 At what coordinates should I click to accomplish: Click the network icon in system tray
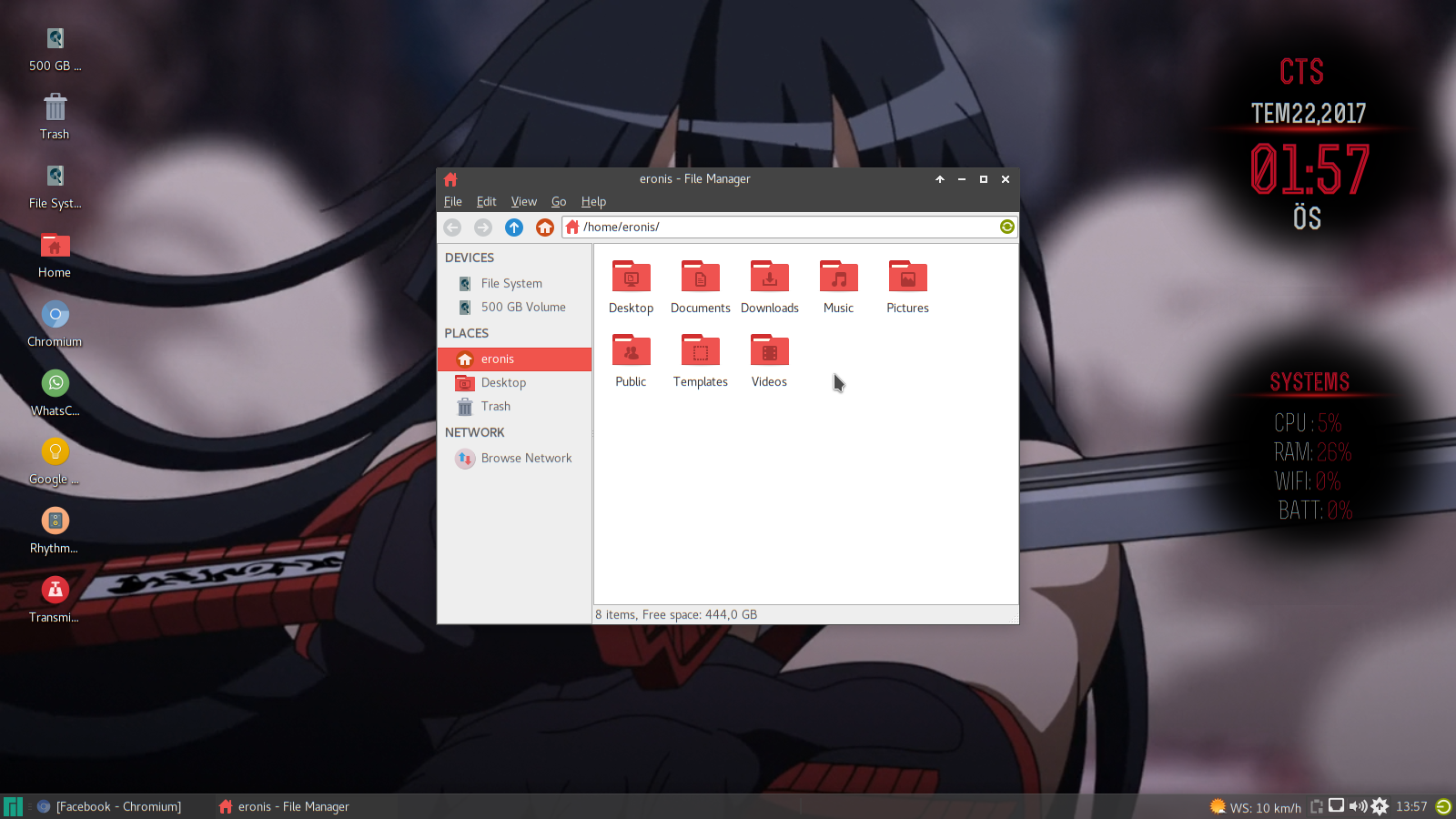[x=1337, y=805]
